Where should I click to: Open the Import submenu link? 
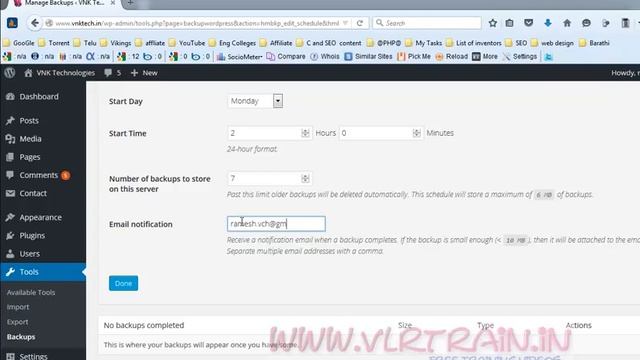(18, 307)
